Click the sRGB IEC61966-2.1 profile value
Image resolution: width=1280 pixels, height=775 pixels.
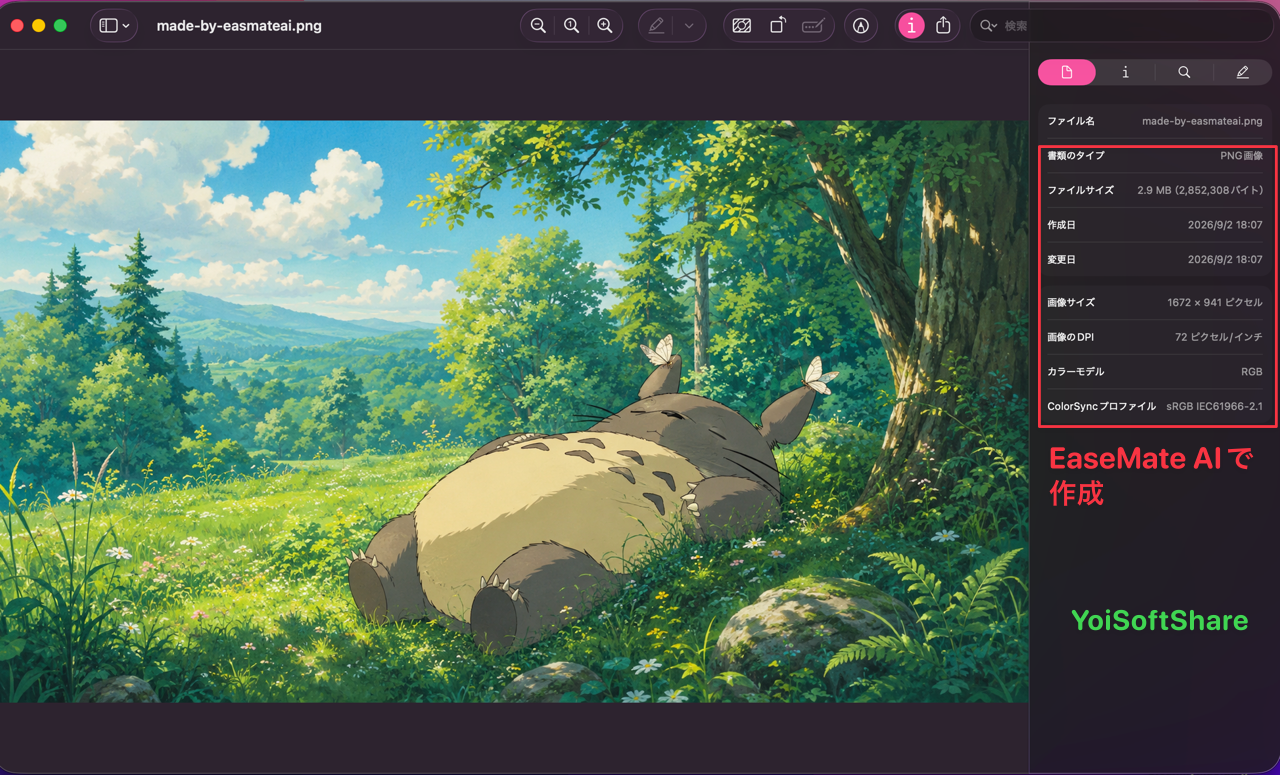coord(1214,407)
